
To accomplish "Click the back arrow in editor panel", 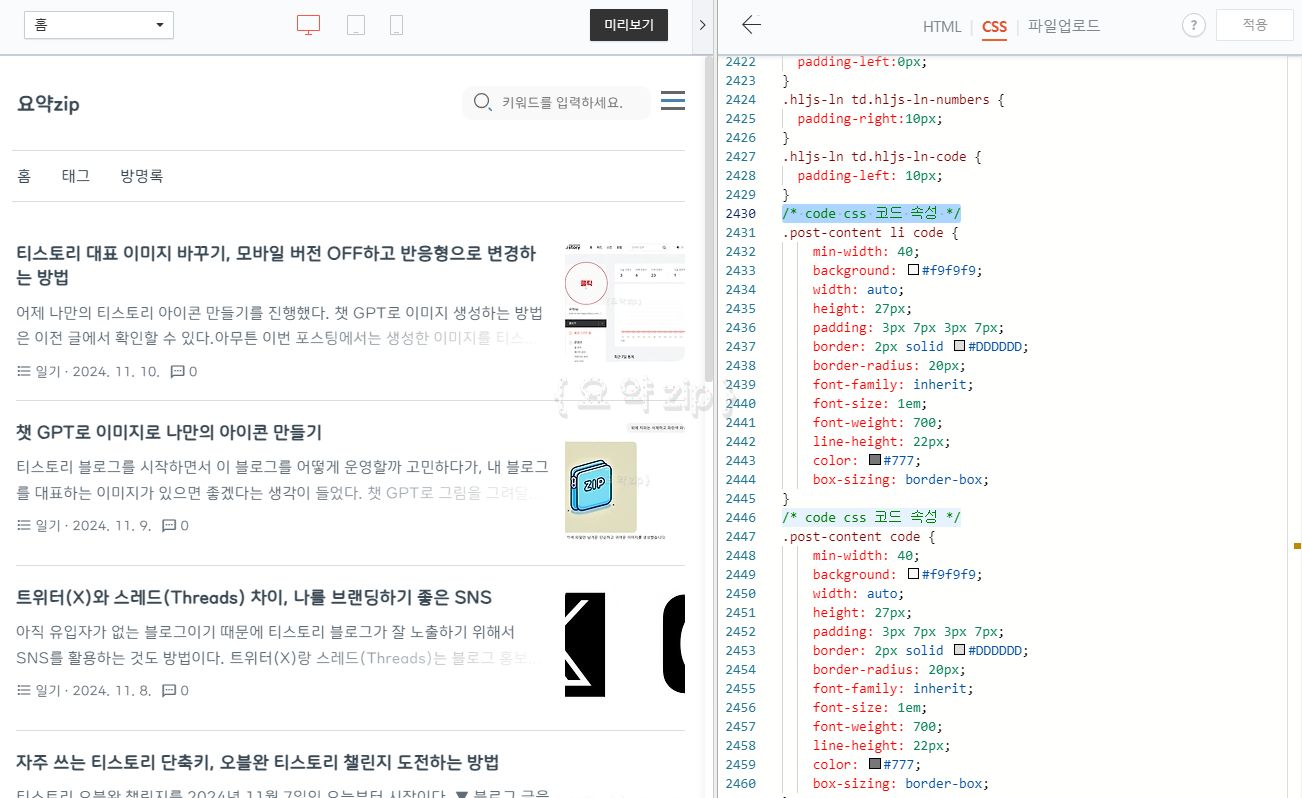I will [751, 25].
